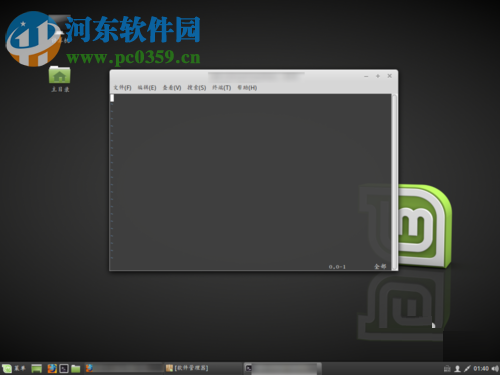The width and height of the screenshot is (500, 375).
Task: Open the 编辑(E) menu
Action: (147, 88)
